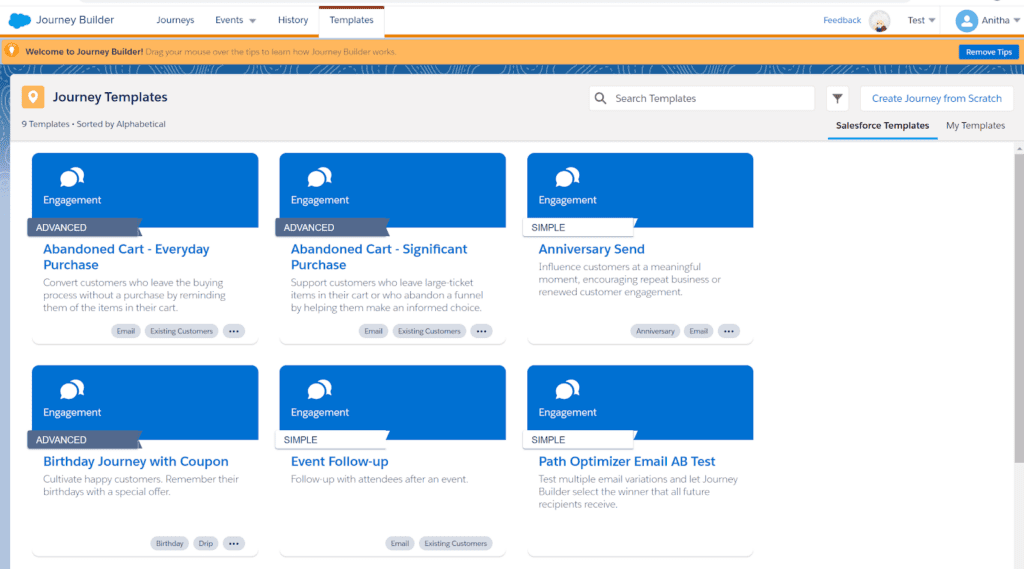This screenshot has width=1024, height=569.
Task: Open the filter funnel icon
Action: (x=838, y=98)
